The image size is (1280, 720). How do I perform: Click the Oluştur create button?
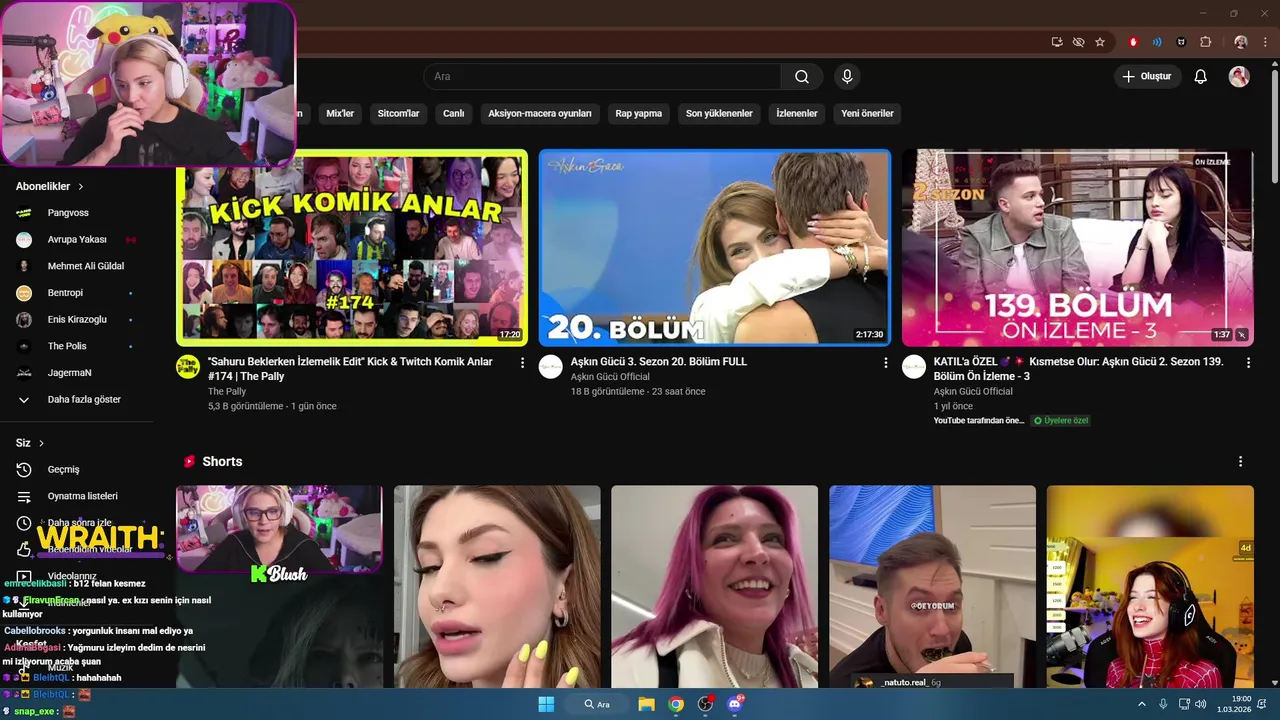tap(1147, 77)
